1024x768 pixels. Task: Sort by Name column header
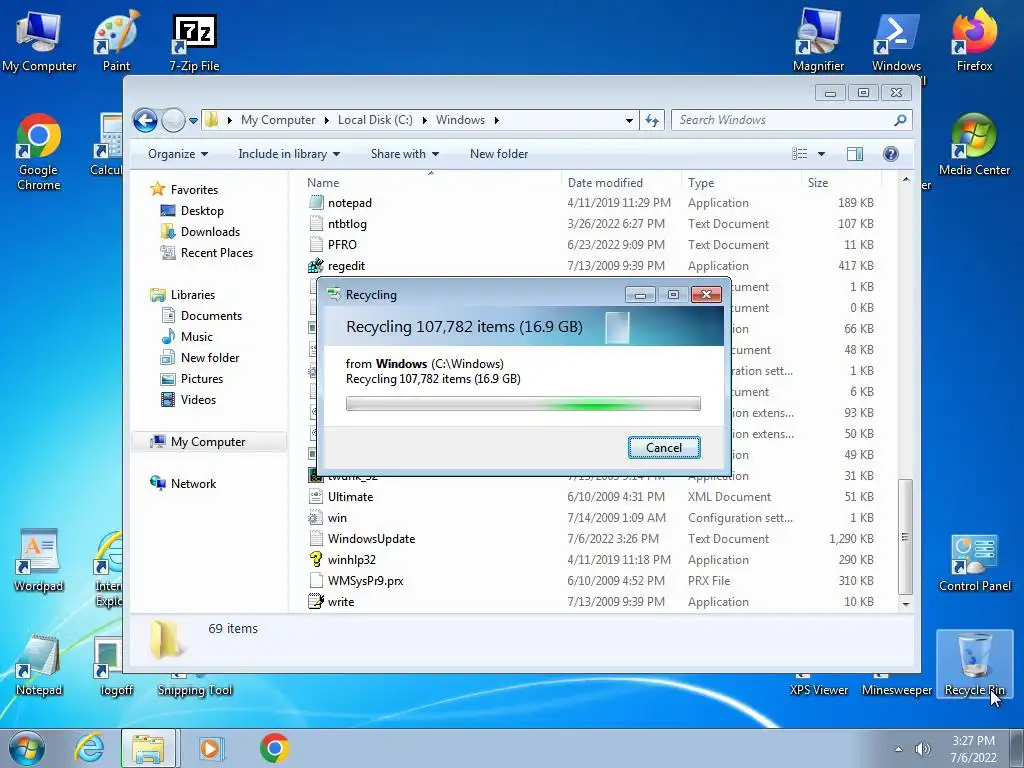(x=431, y=183)
